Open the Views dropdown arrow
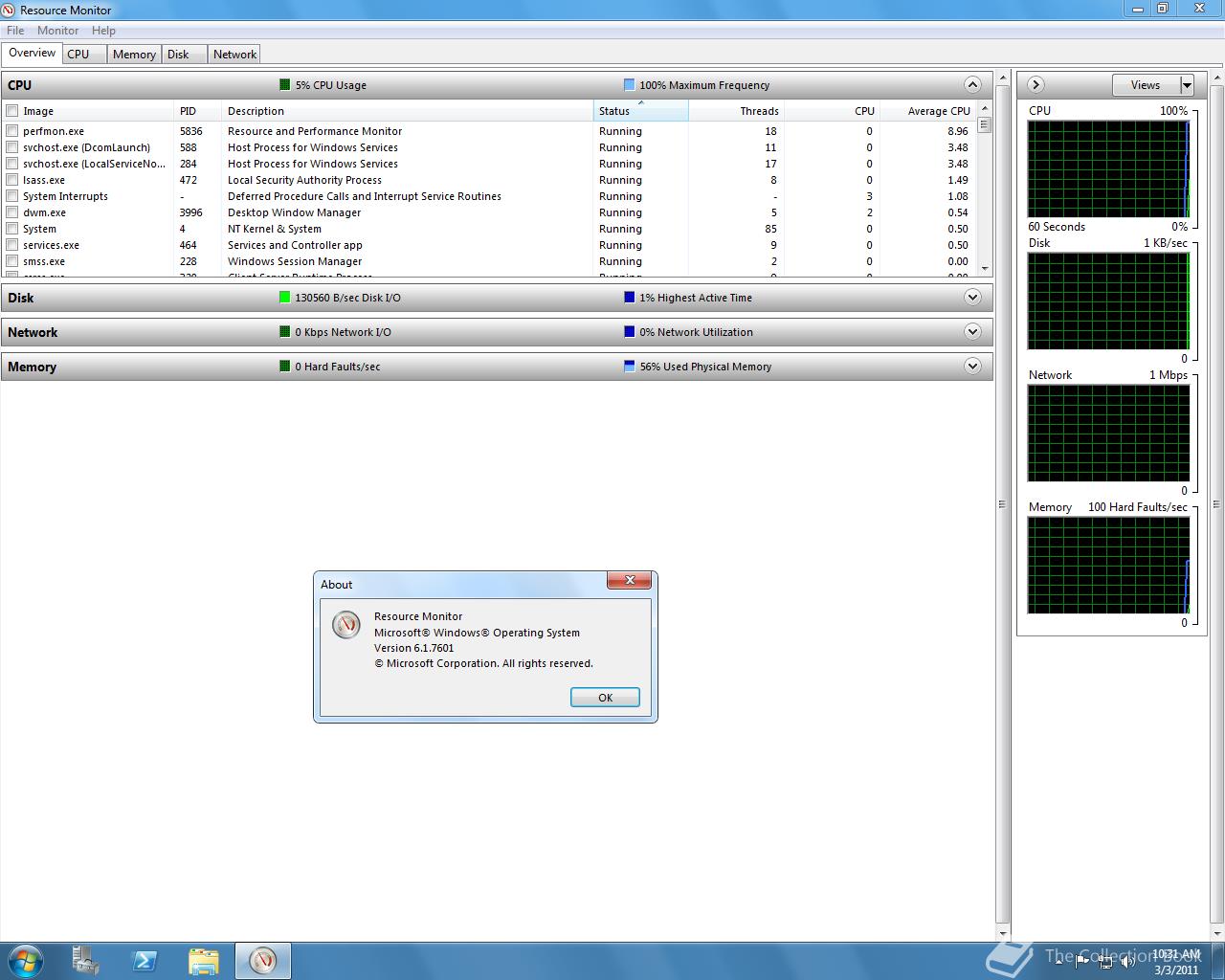This screenshot has height=980, width=1225. (1187, 85)
